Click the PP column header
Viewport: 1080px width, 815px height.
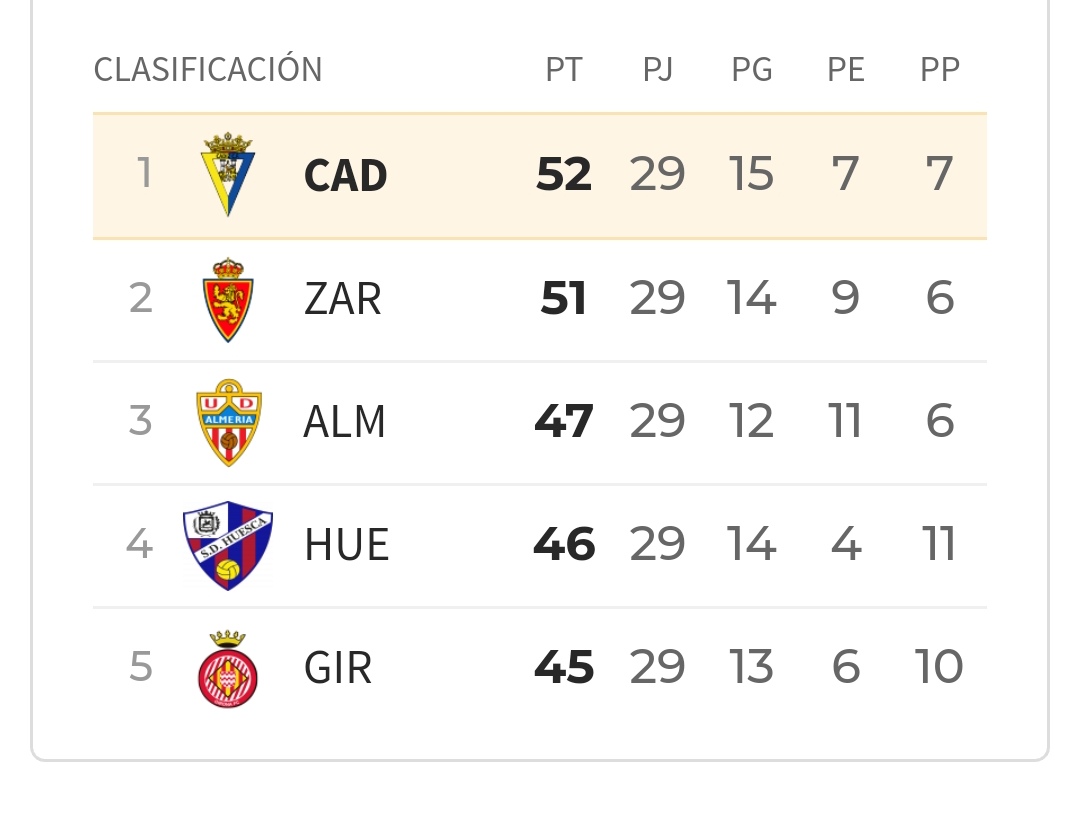click(x=939, y=70)
